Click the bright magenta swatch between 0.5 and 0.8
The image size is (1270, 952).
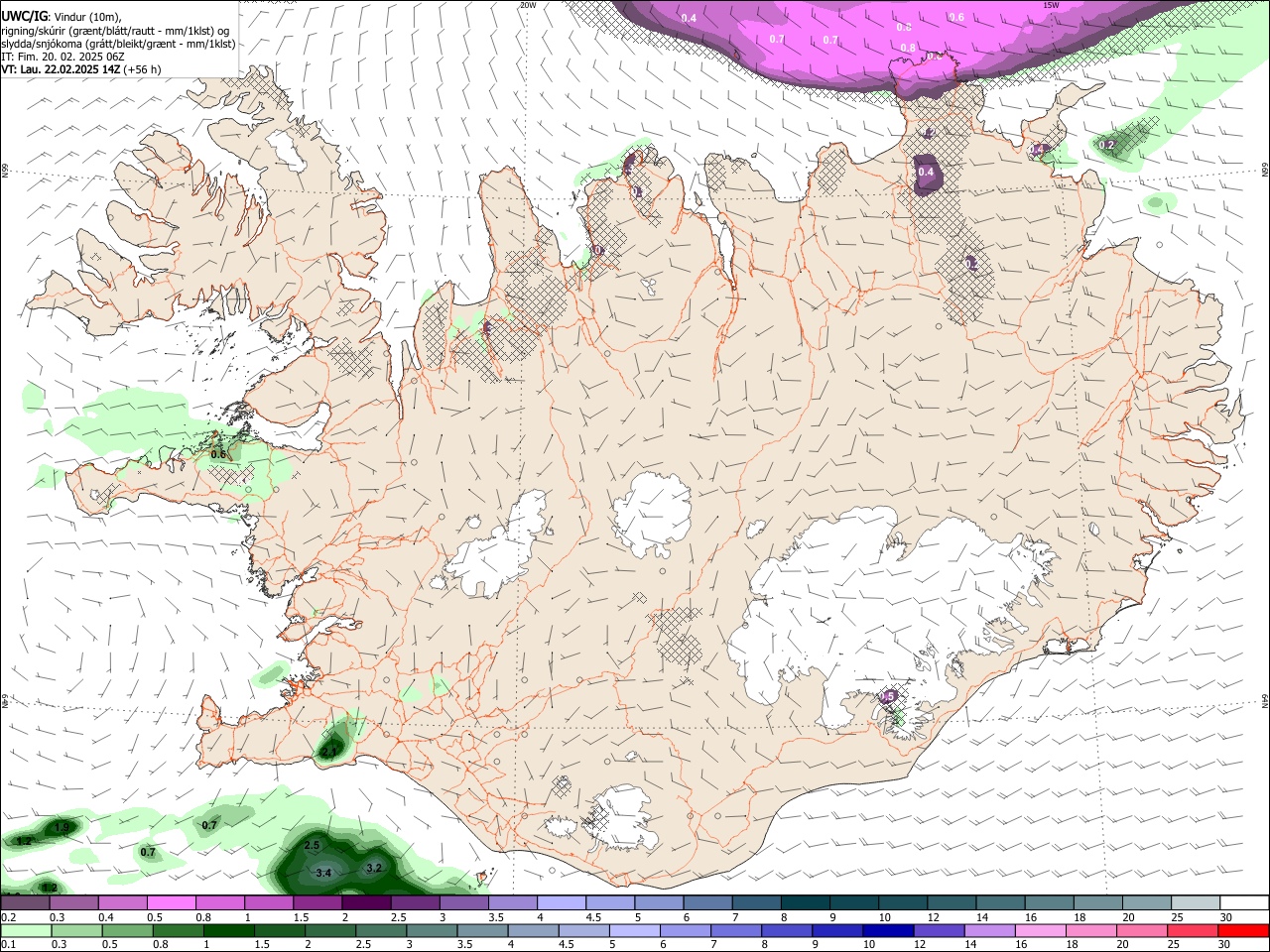click(x=171, y=903)
